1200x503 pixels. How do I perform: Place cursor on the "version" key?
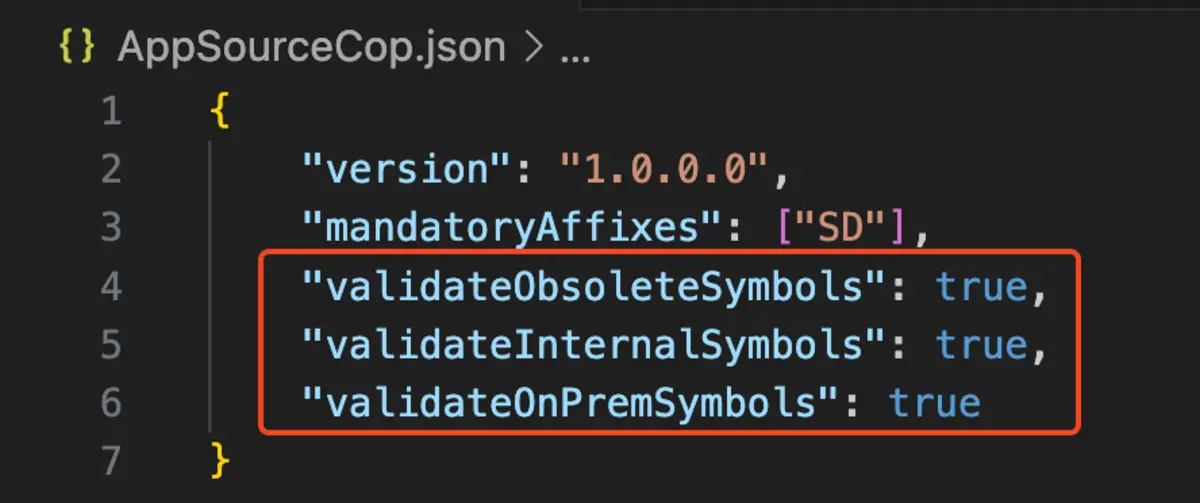(407, 169)
